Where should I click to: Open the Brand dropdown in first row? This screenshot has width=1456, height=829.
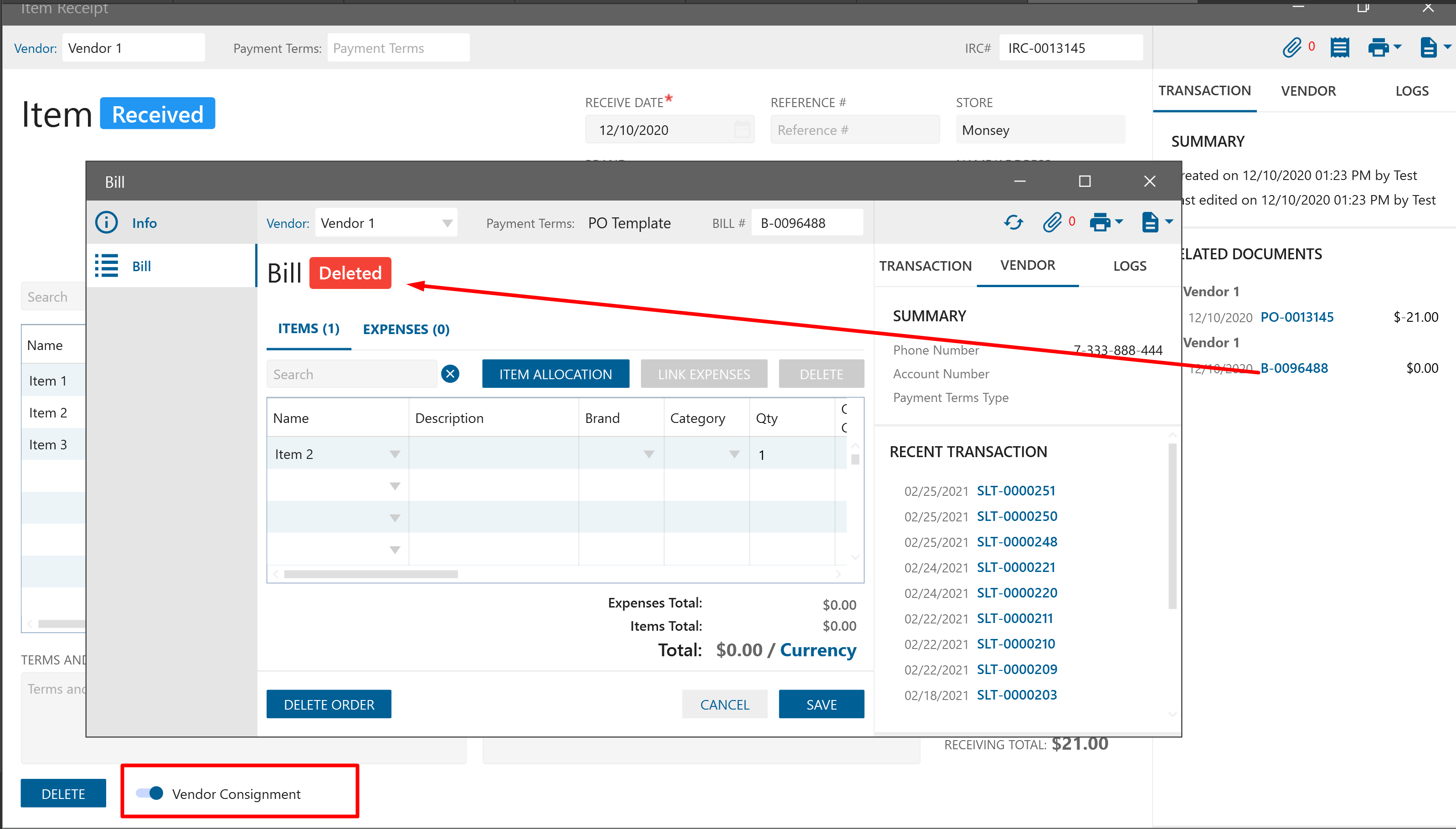tap(648, 454)
